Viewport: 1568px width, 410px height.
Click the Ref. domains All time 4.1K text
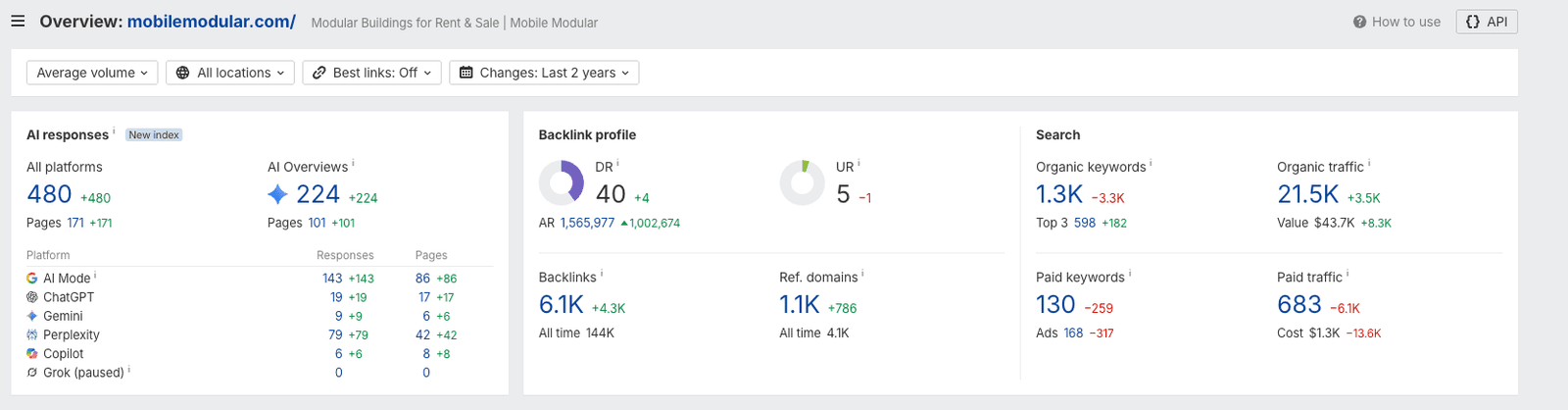tap(814, 333)
